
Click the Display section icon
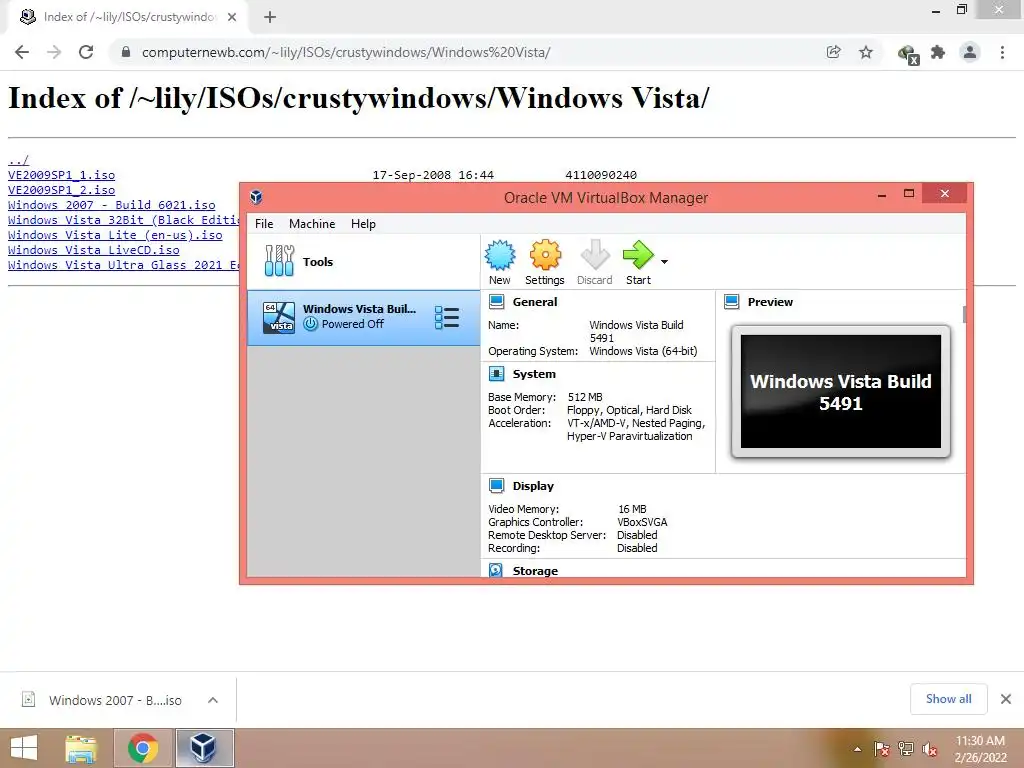point(496,486)
